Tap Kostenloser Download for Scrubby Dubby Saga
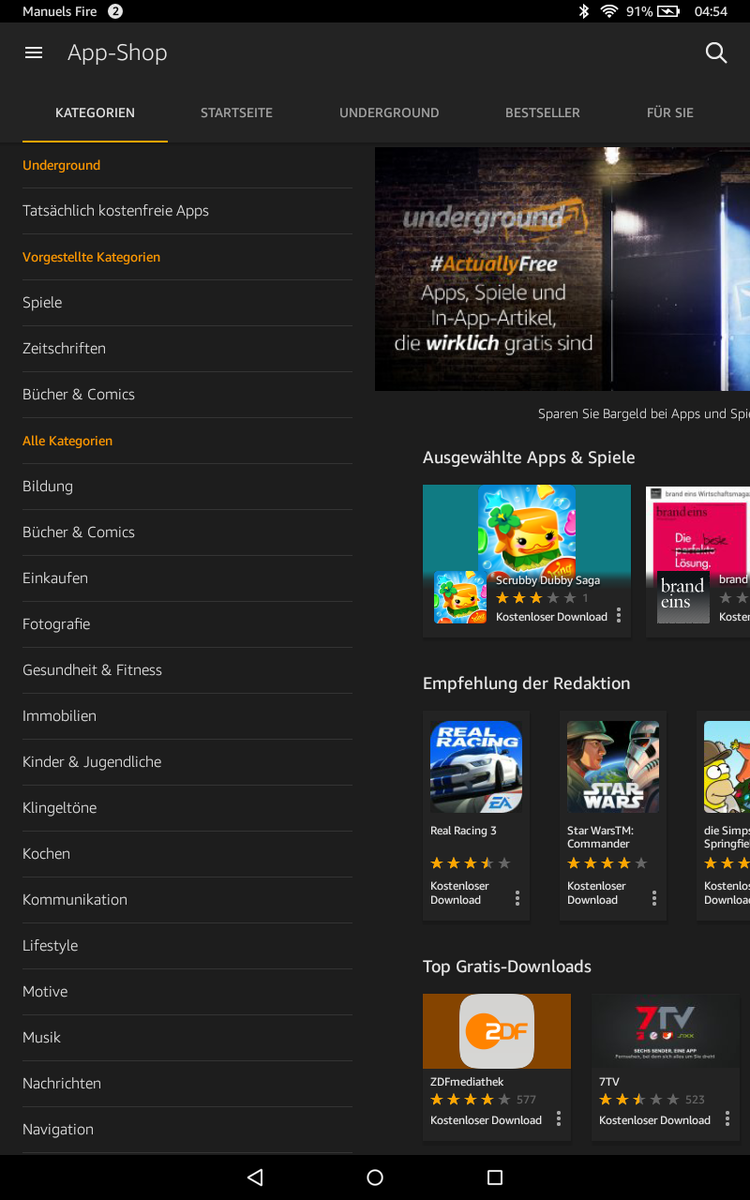The image size is (750, 1200). point(552,617)
